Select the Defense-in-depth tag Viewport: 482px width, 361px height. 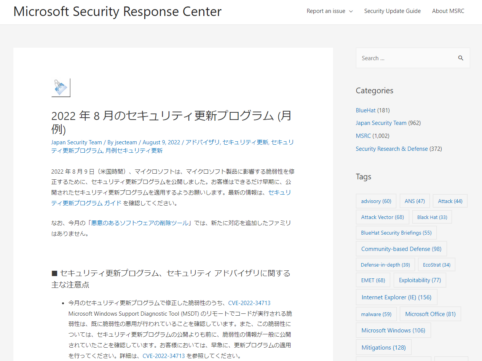click(385, 265)
